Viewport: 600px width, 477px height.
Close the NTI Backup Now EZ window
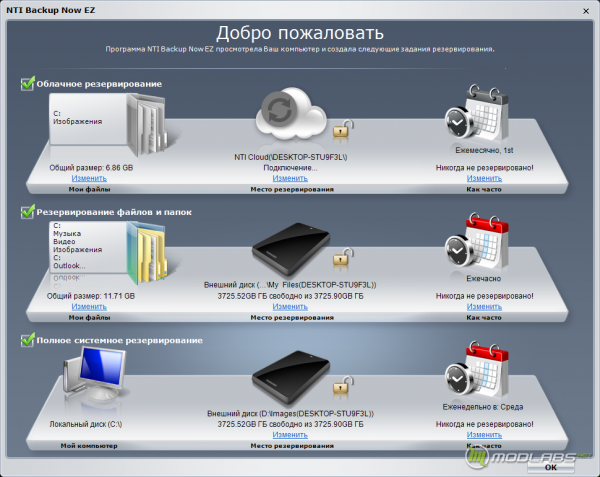click(x=586, y=11)
